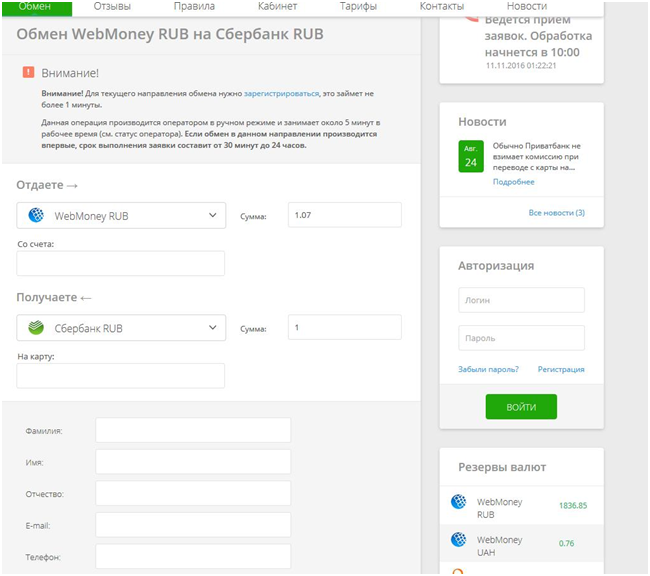Click the E-mail input field

pos(193,525)
